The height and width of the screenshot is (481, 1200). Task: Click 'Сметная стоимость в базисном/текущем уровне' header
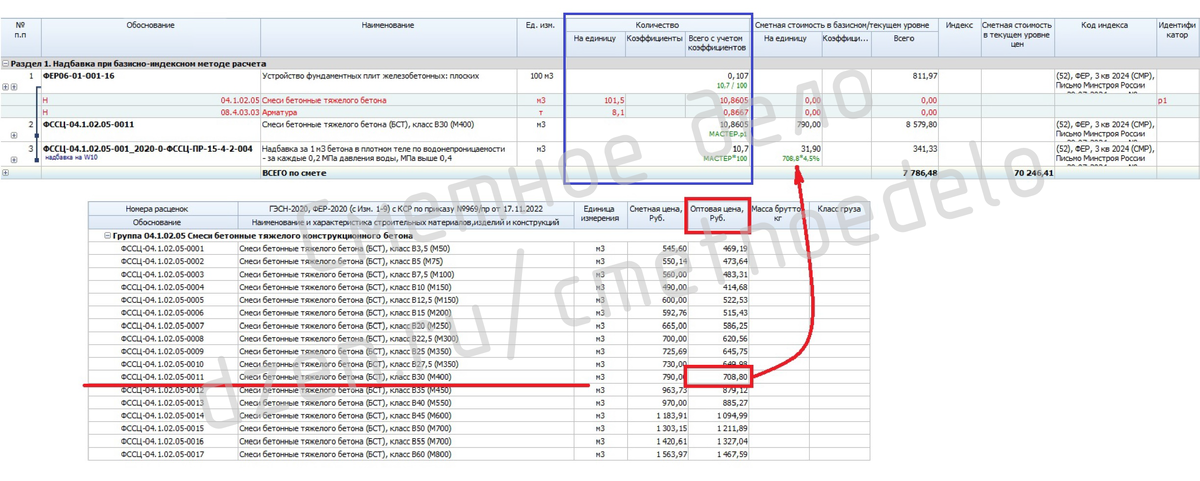pos(845,24)
